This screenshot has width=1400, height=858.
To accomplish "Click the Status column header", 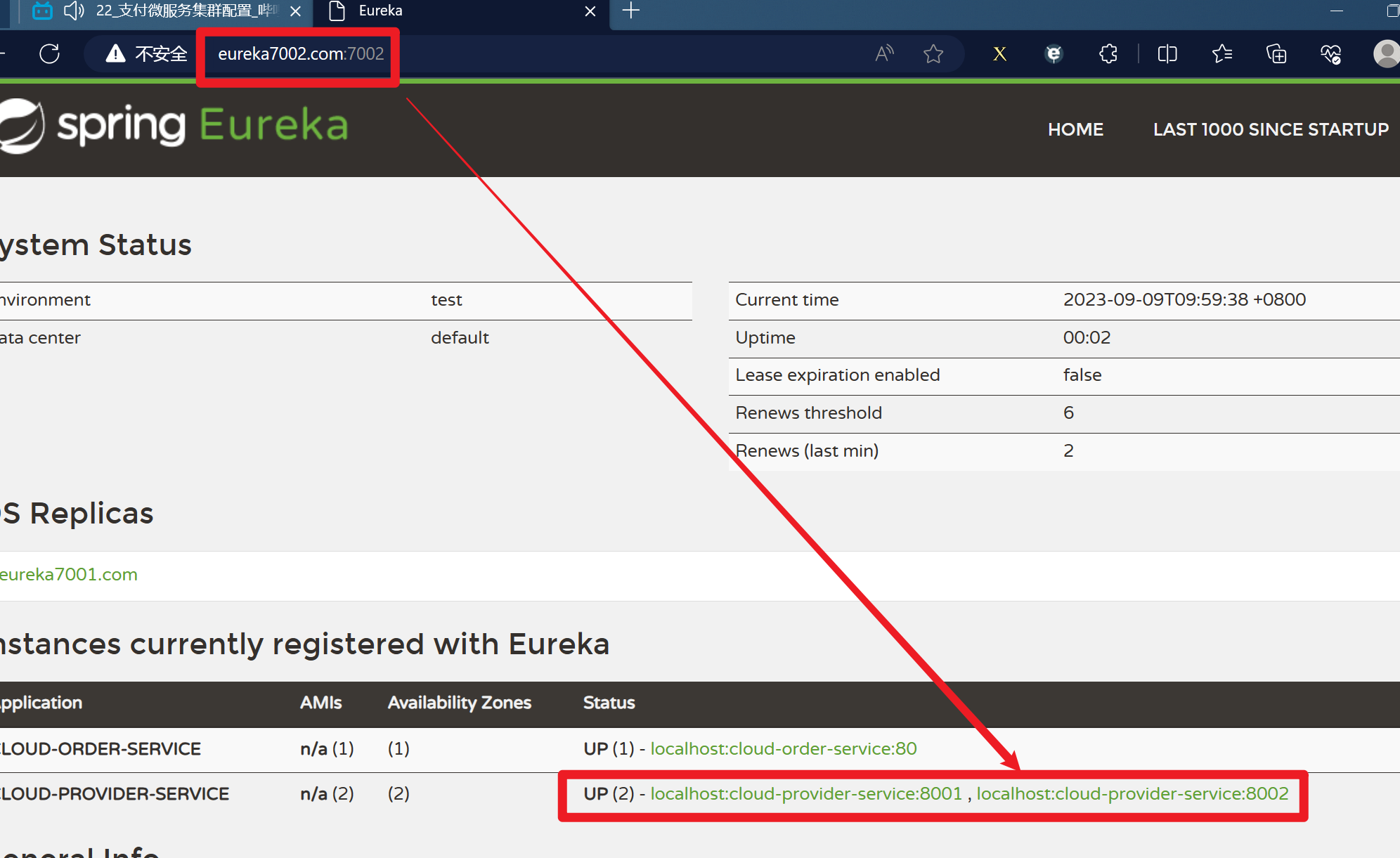I will (x=609, y=703).
